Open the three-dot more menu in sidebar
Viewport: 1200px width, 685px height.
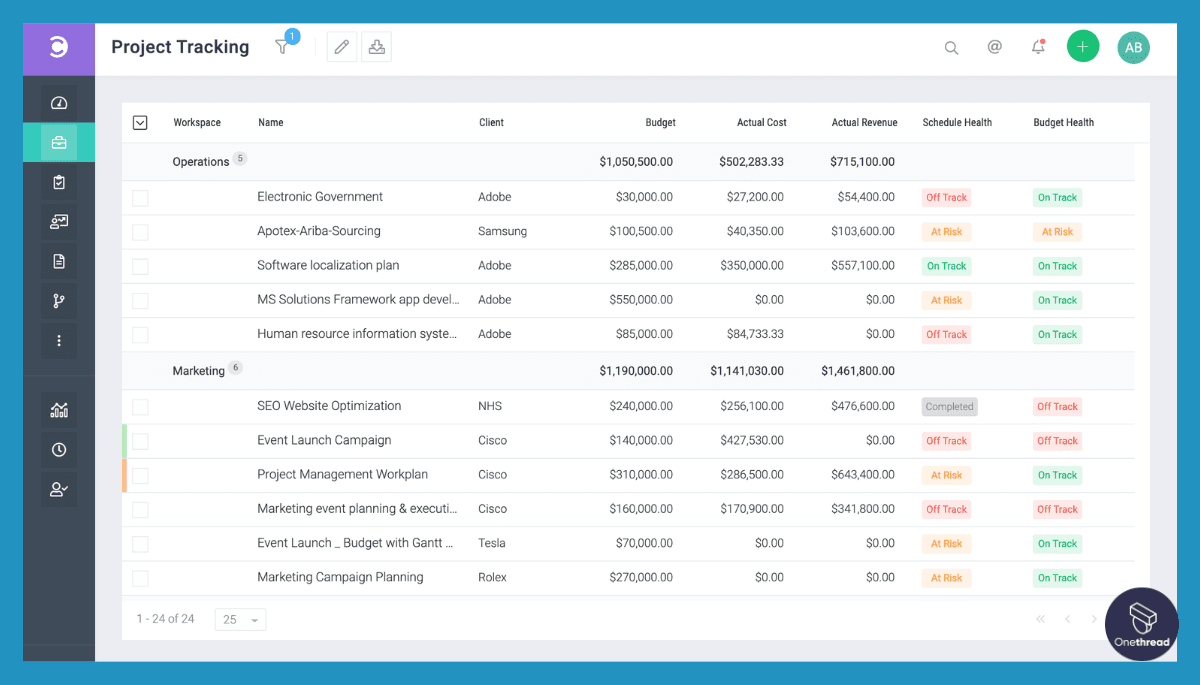pos(59,341)
